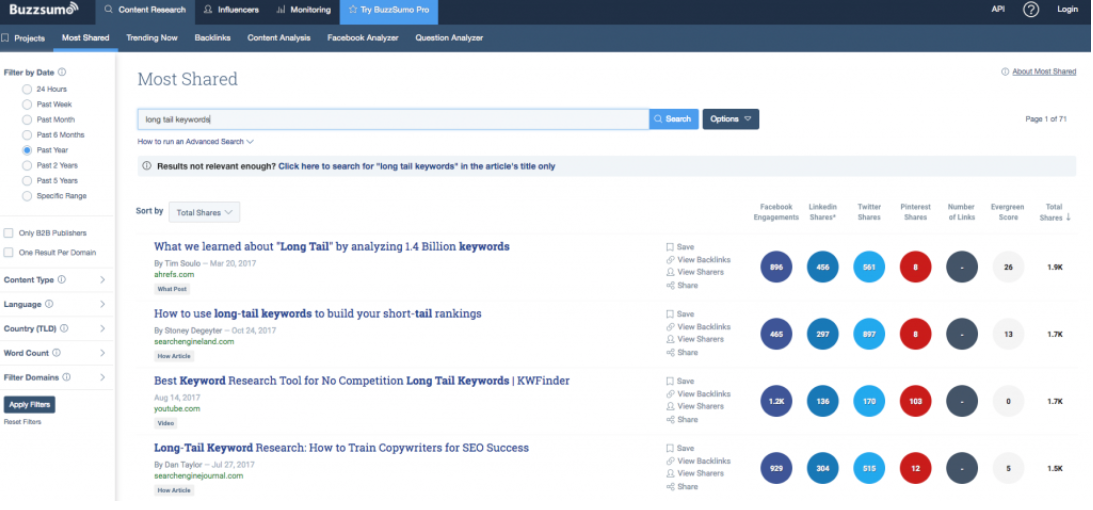The height and width of the screenshot is (510, 1093).
Task: Click the Filter by Date info icon
Action: [62, 72]
